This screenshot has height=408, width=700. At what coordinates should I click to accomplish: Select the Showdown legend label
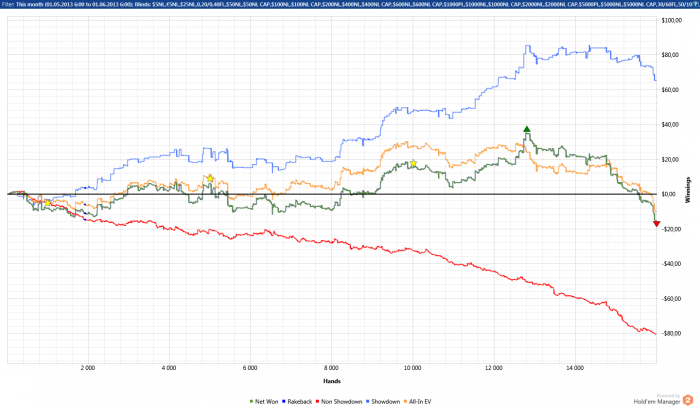(386, 401)
